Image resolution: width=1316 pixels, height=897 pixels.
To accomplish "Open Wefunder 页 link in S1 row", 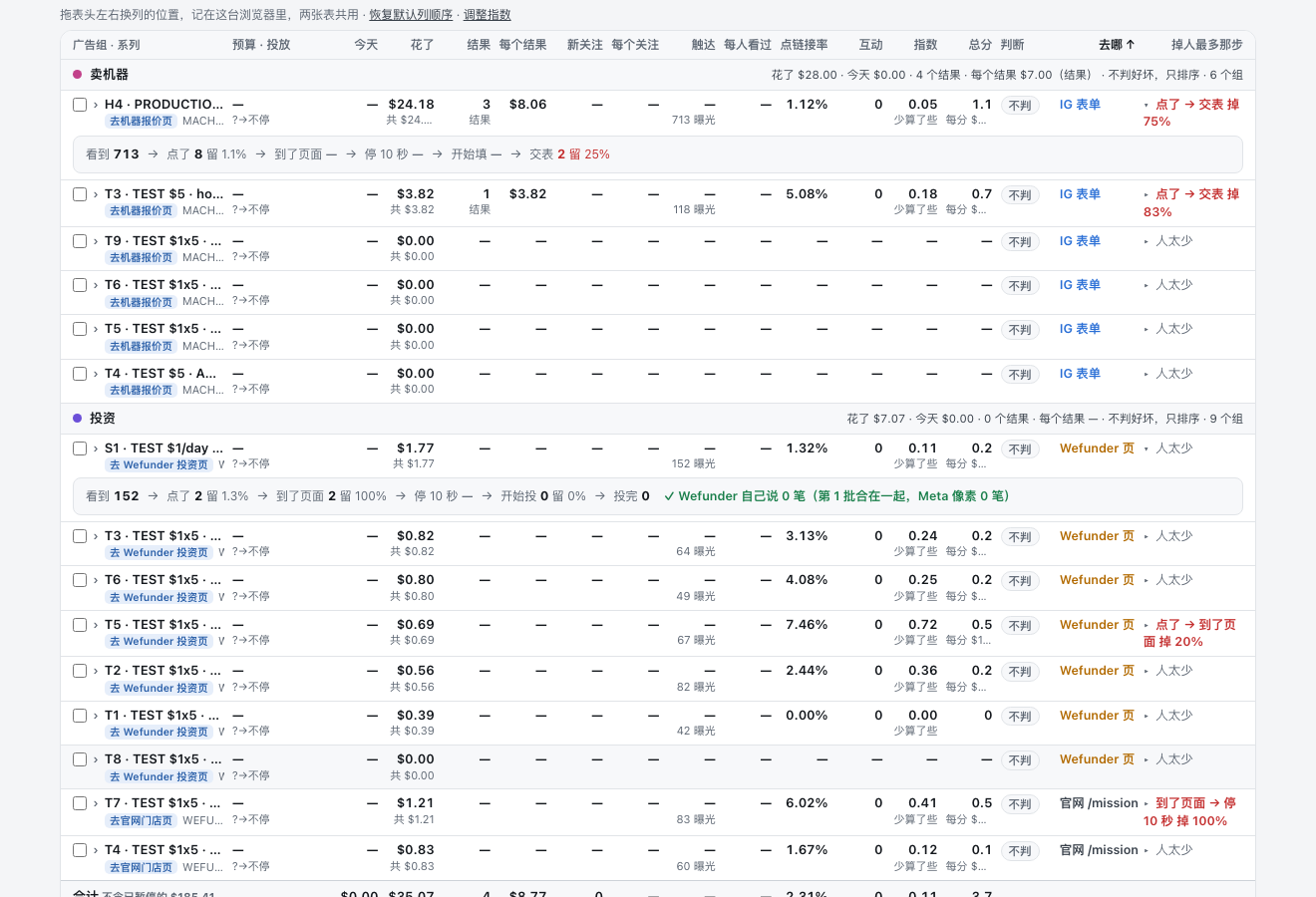I will coord(1097,448).
